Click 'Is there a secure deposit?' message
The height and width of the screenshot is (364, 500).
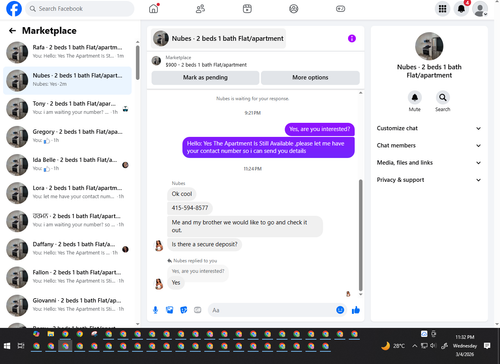(x=204, y=244)
